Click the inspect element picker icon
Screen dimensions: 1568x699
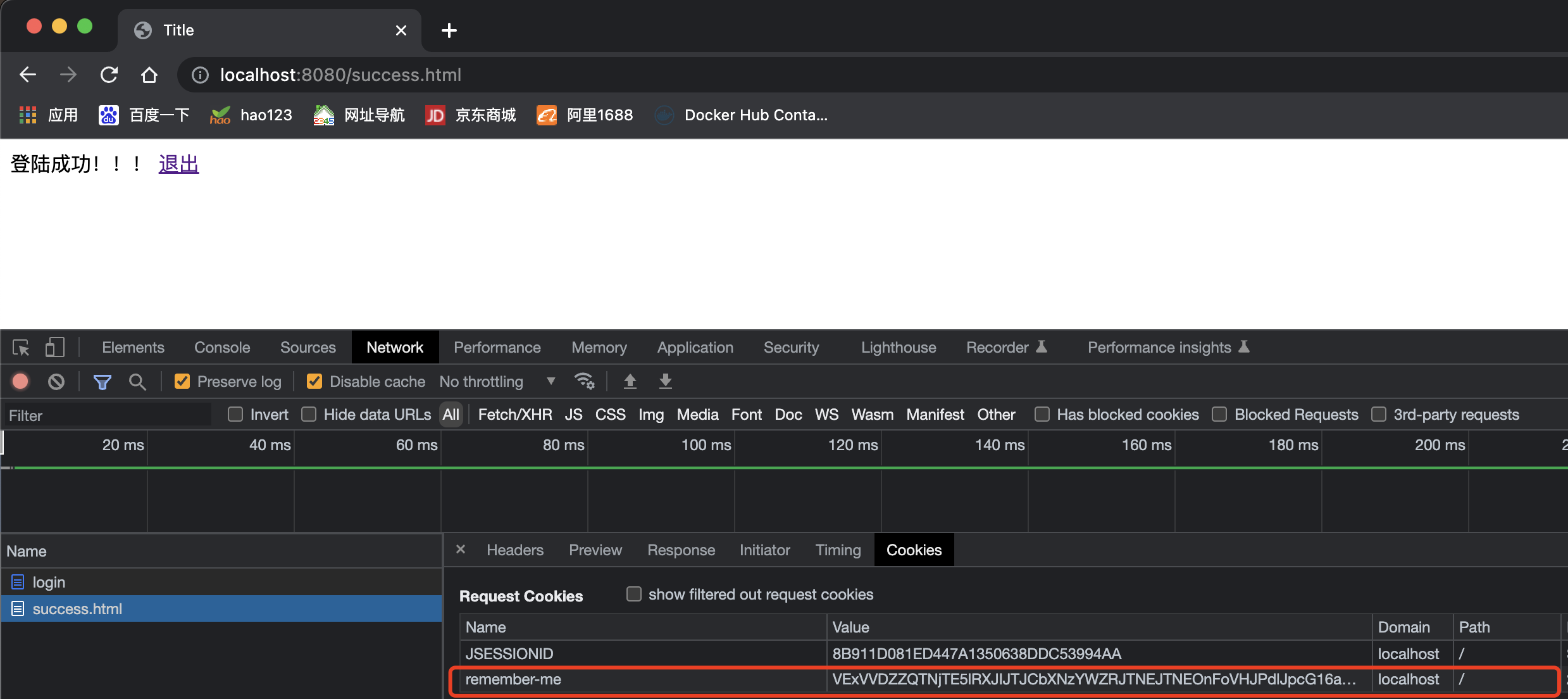[x=21, y=348]
